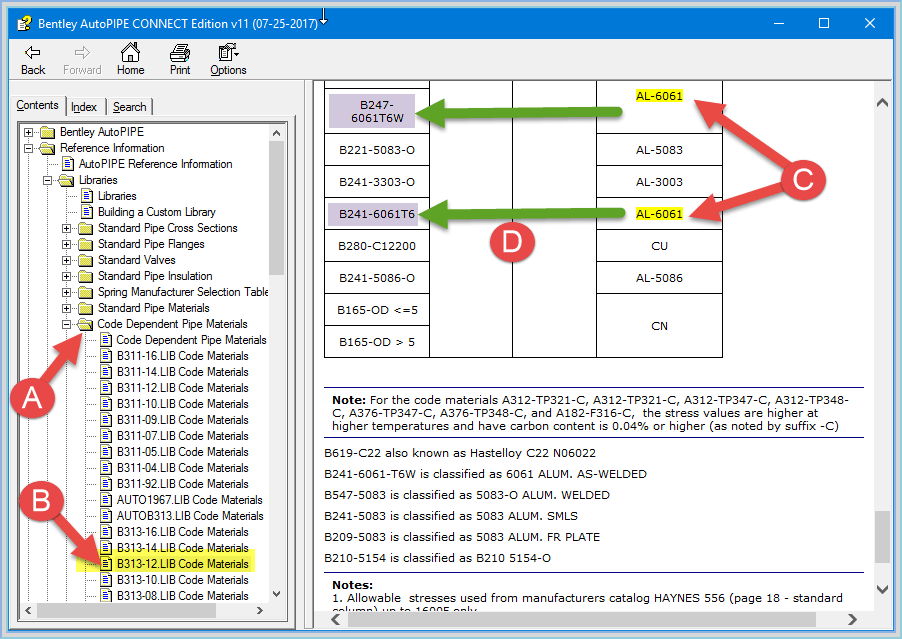Image resolution: width=902 pixels, height=639 pixels.
Task: Click the B241-6061T6 table cell
Action: point(377,214)
